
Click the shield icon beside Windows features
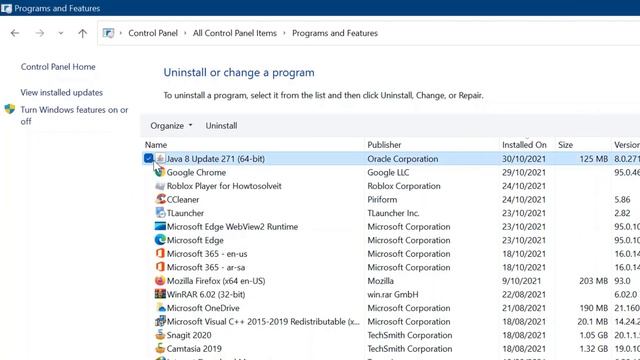(10, 109)
